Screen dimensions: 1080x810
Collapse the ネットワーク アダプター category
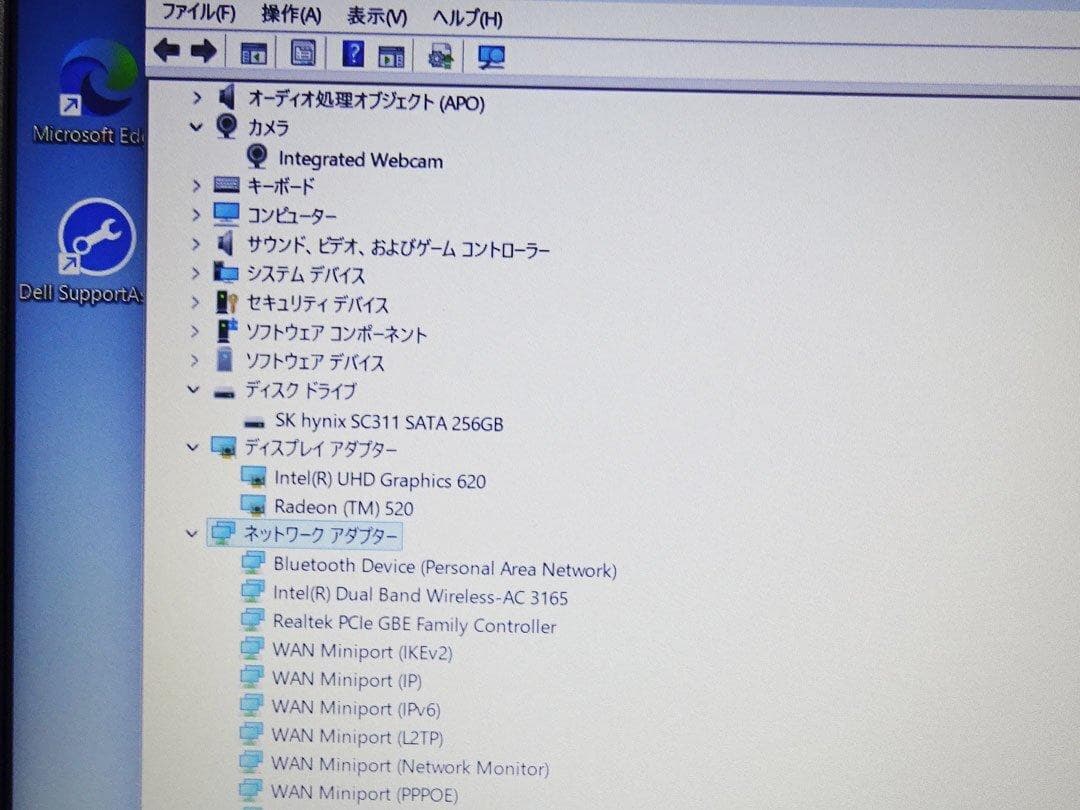coord(192,534)
